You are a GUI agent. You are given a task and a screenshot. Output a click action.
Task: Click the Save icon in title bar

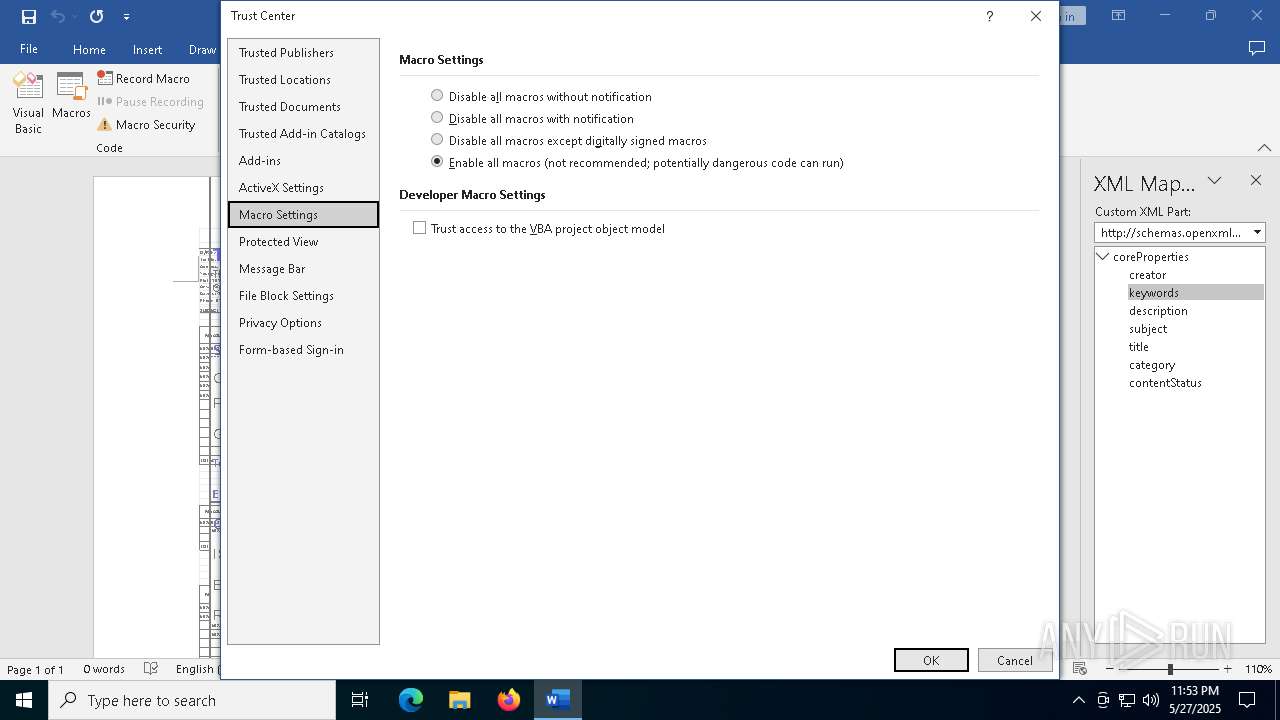29,16
